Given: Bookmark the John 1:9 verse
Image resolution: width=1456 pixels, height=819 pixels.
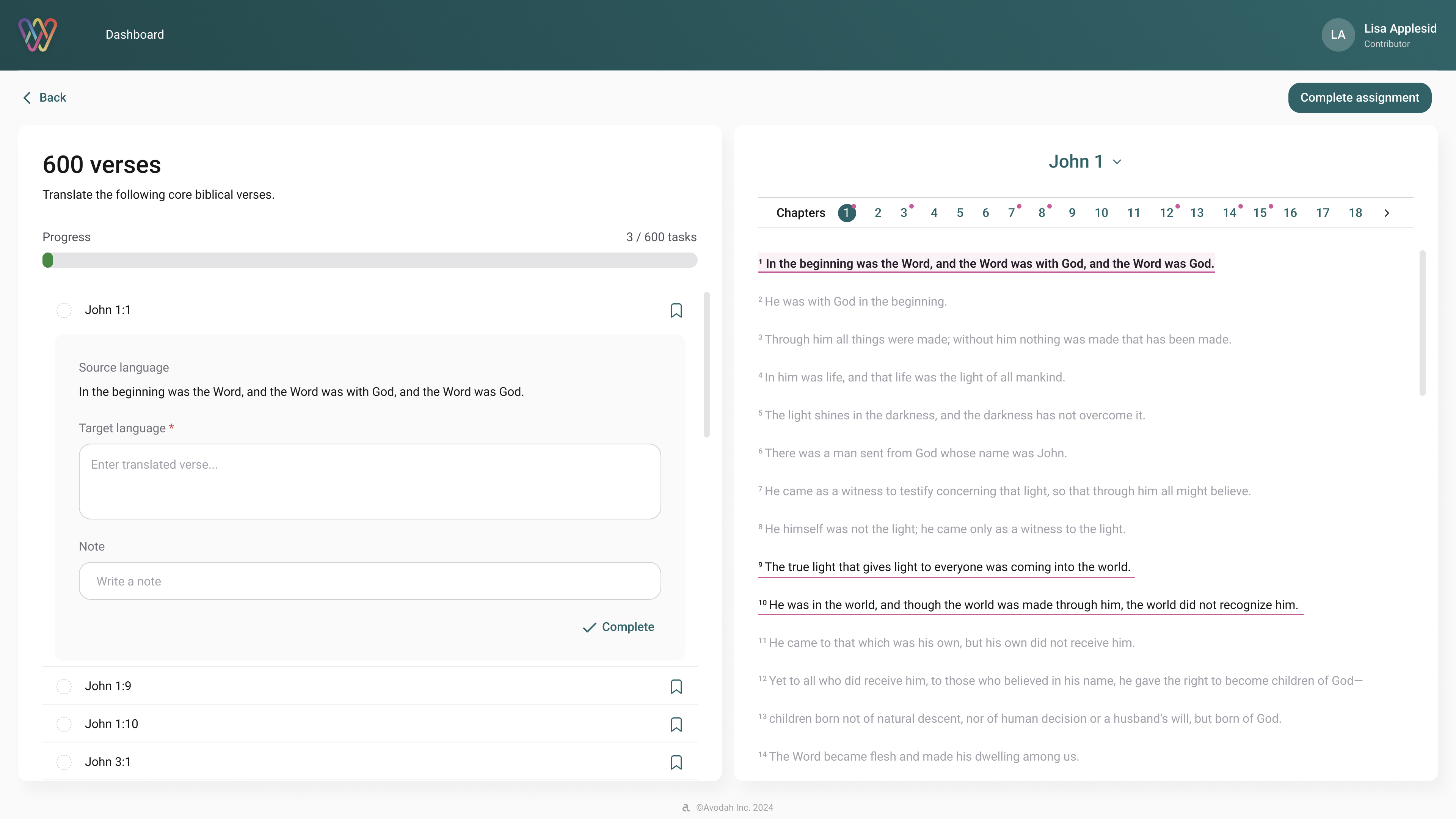Looking at the screenshot, I should pos(676,686).
